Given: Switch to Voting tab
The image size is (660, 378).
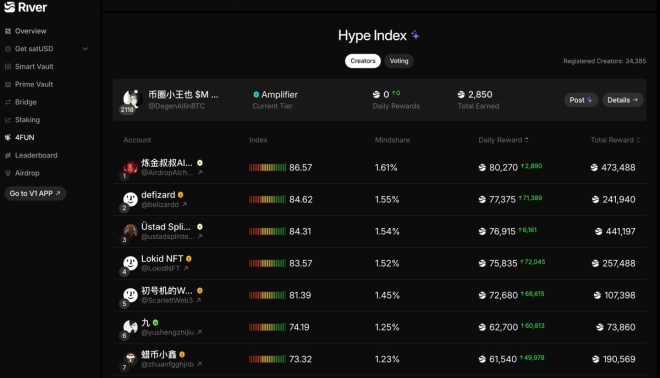Looking at the screenshot, I should tap(399, 61).
